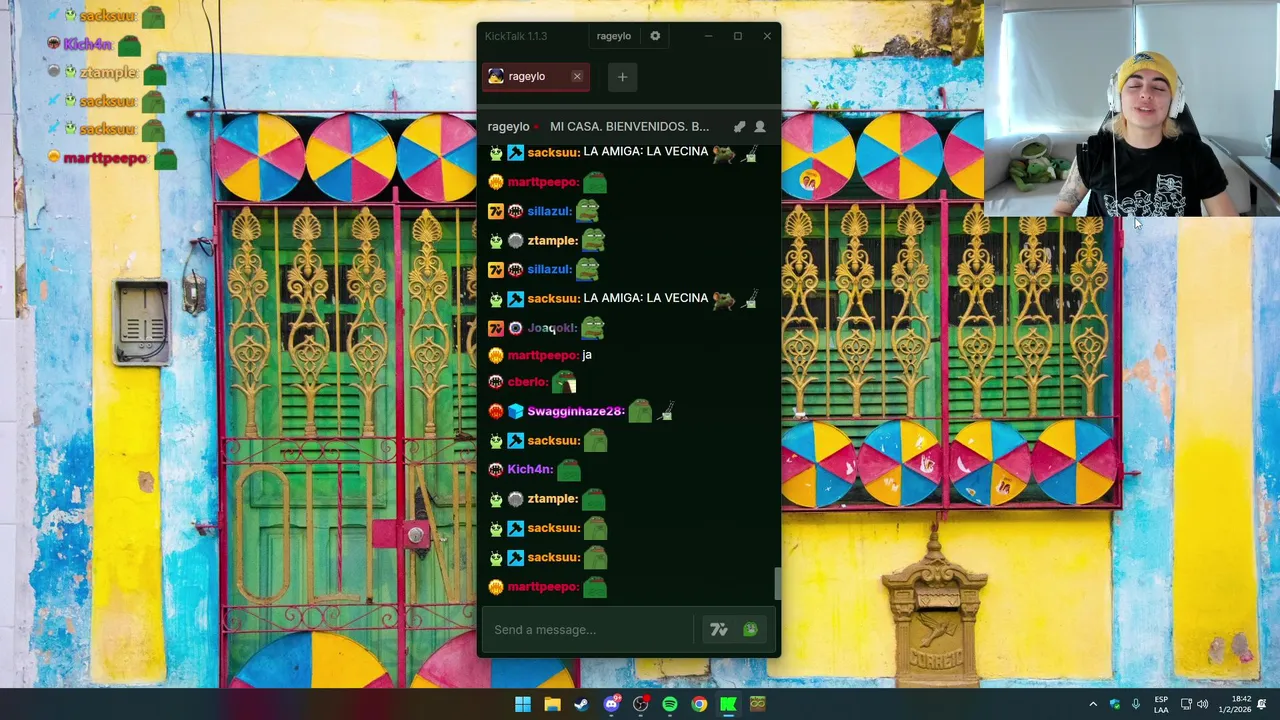Click the 7TV badge next to Joaqokl
Image resolution: width=1280 pixels, height=720 pixels.
coord(495,328)
